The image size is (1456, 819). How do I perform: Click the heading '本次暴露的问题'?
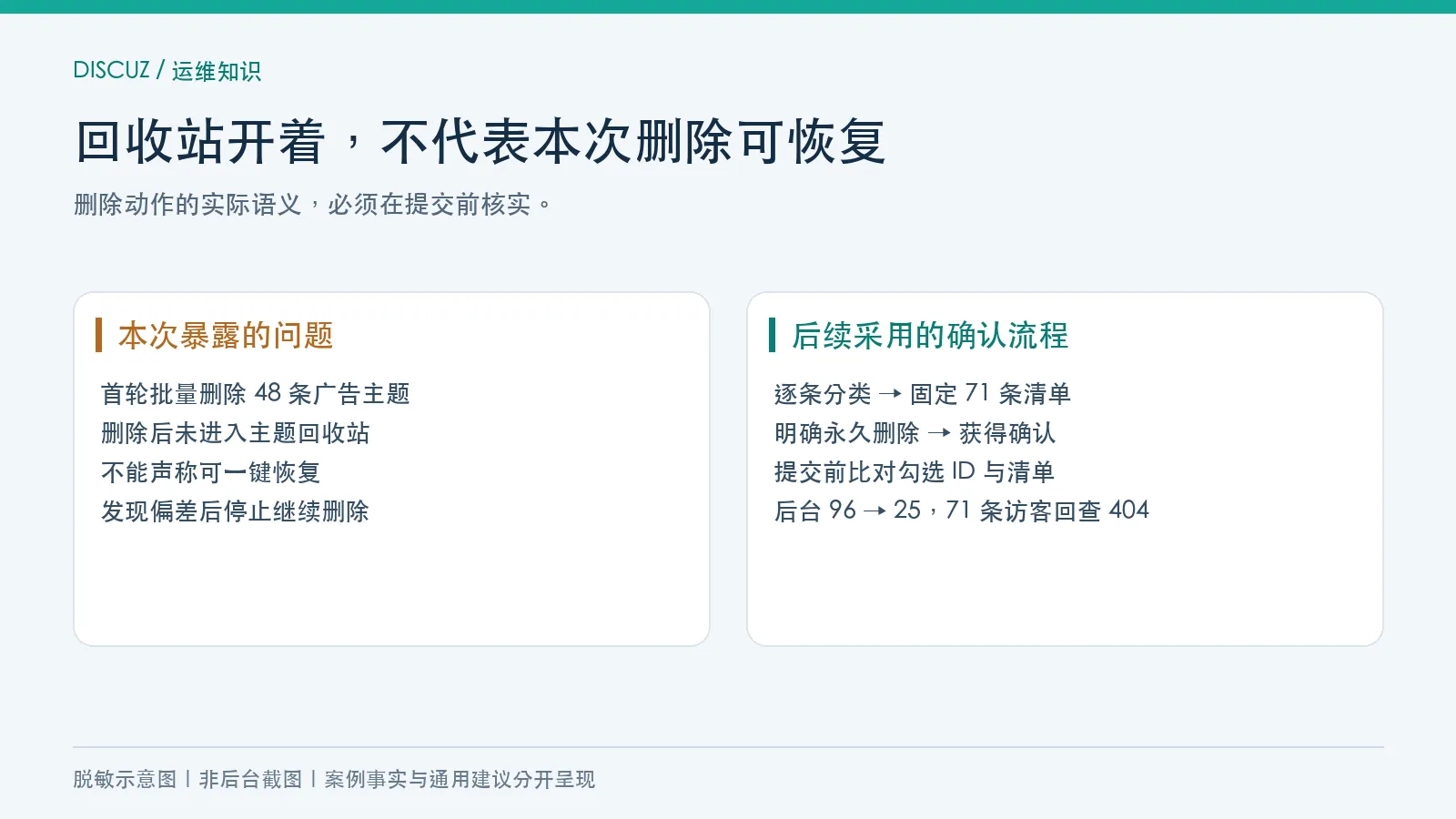[x=226, y=335]
